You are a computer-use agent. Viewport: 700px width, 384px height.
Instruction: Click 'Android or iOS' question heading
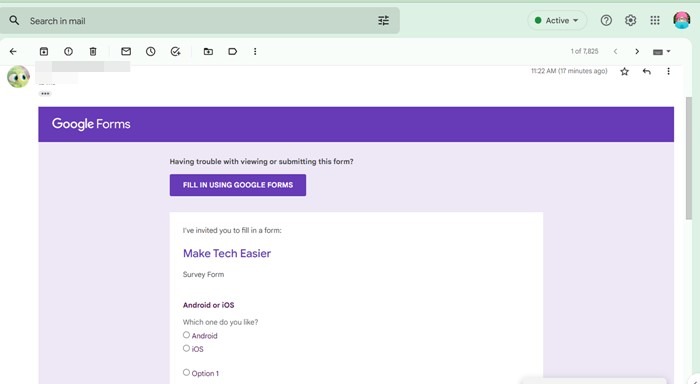coord(208,305)
